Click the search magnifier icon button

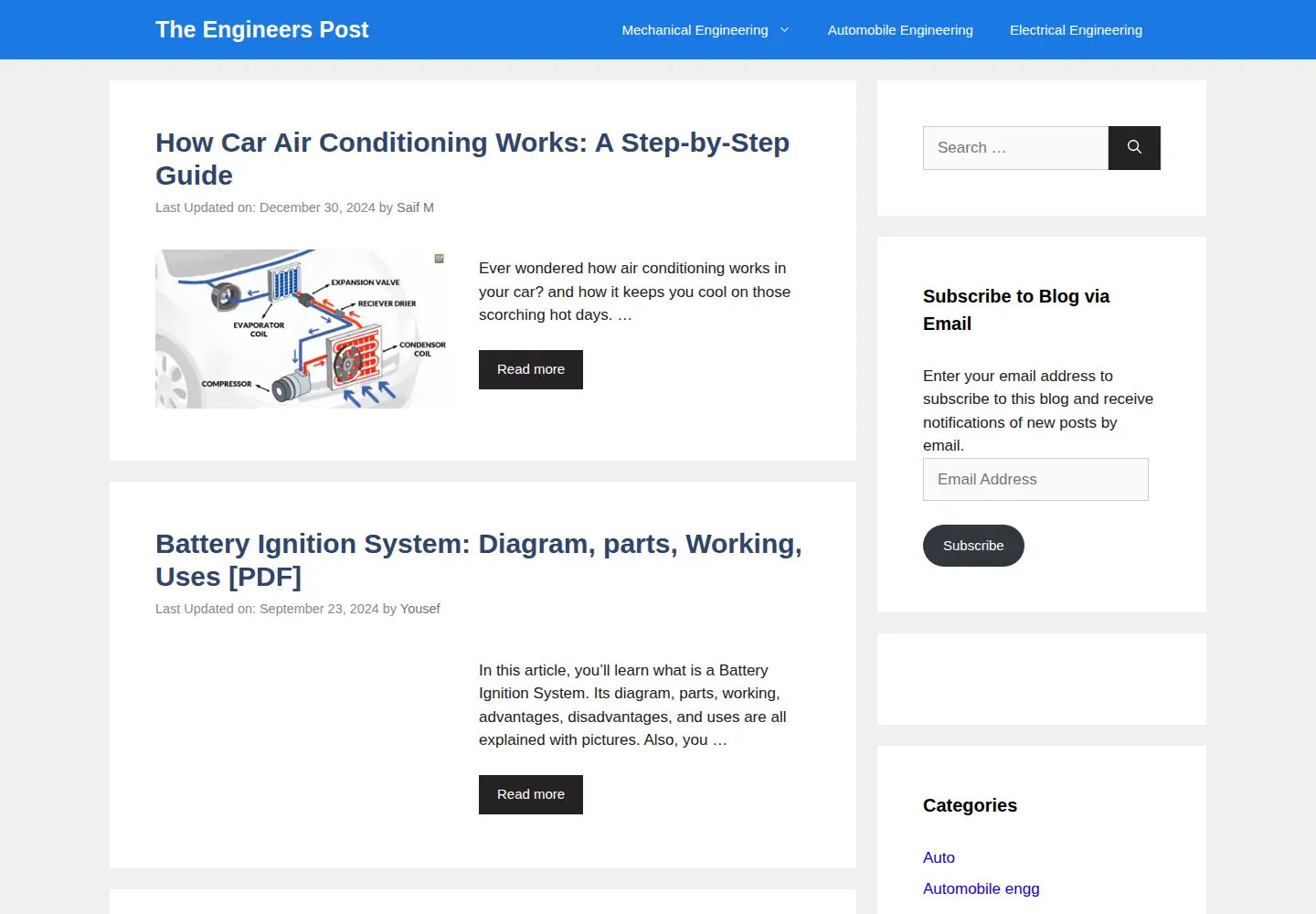(x=1134, y=148)
